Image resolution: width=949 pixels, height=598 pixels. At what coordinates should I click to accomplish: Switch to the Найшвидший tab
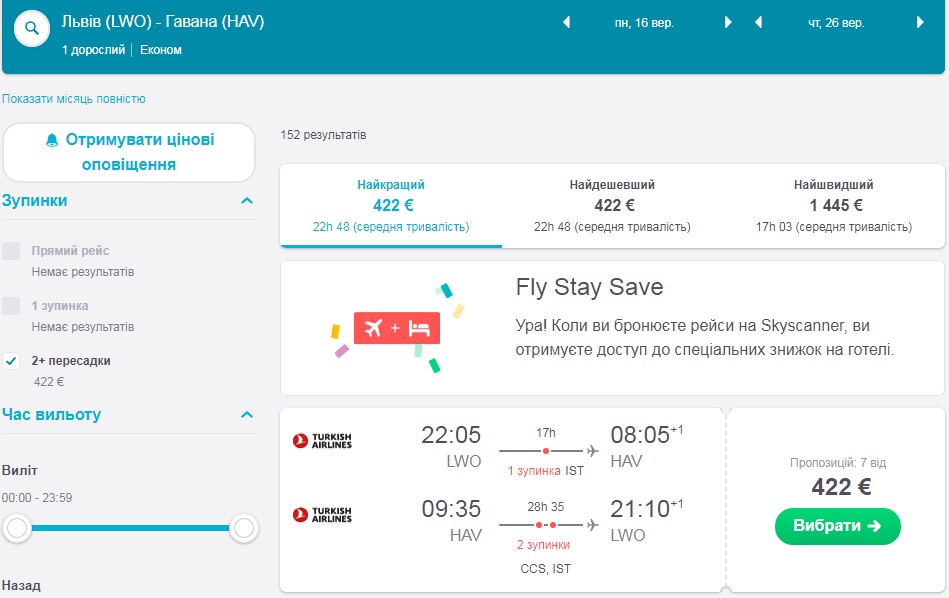coord(833,205)
